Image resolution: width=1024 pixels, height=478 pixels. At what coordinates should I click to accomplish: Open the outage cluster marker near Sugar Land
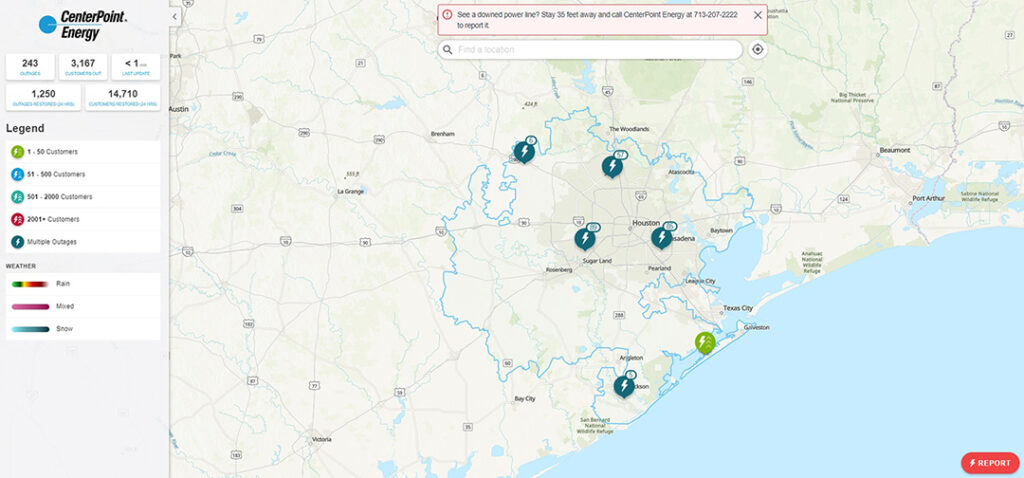point(585,238)
